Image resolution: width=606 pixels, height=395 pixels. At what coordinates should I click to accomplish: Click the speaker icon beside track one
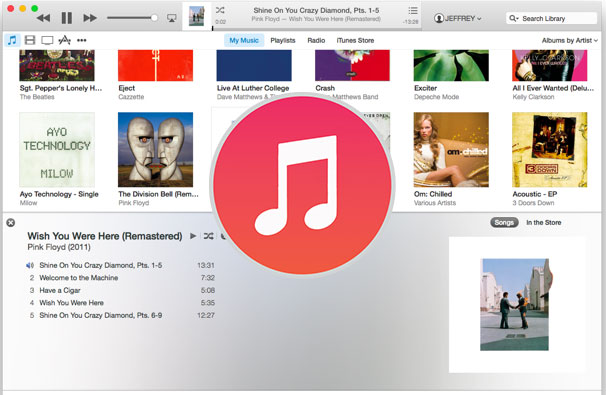click(30, 265)
